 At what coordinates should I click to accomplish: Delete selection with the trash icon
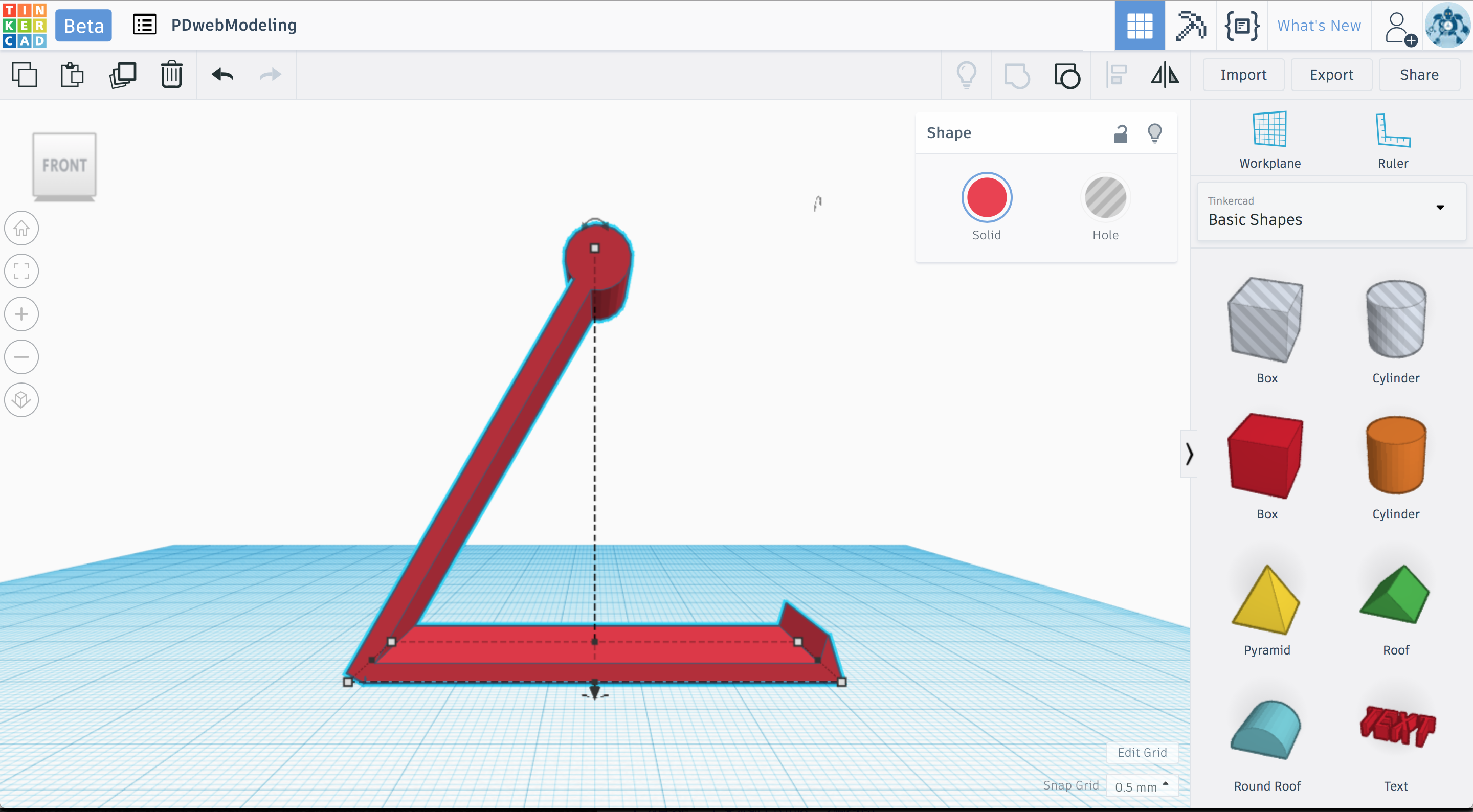[171, 75]
